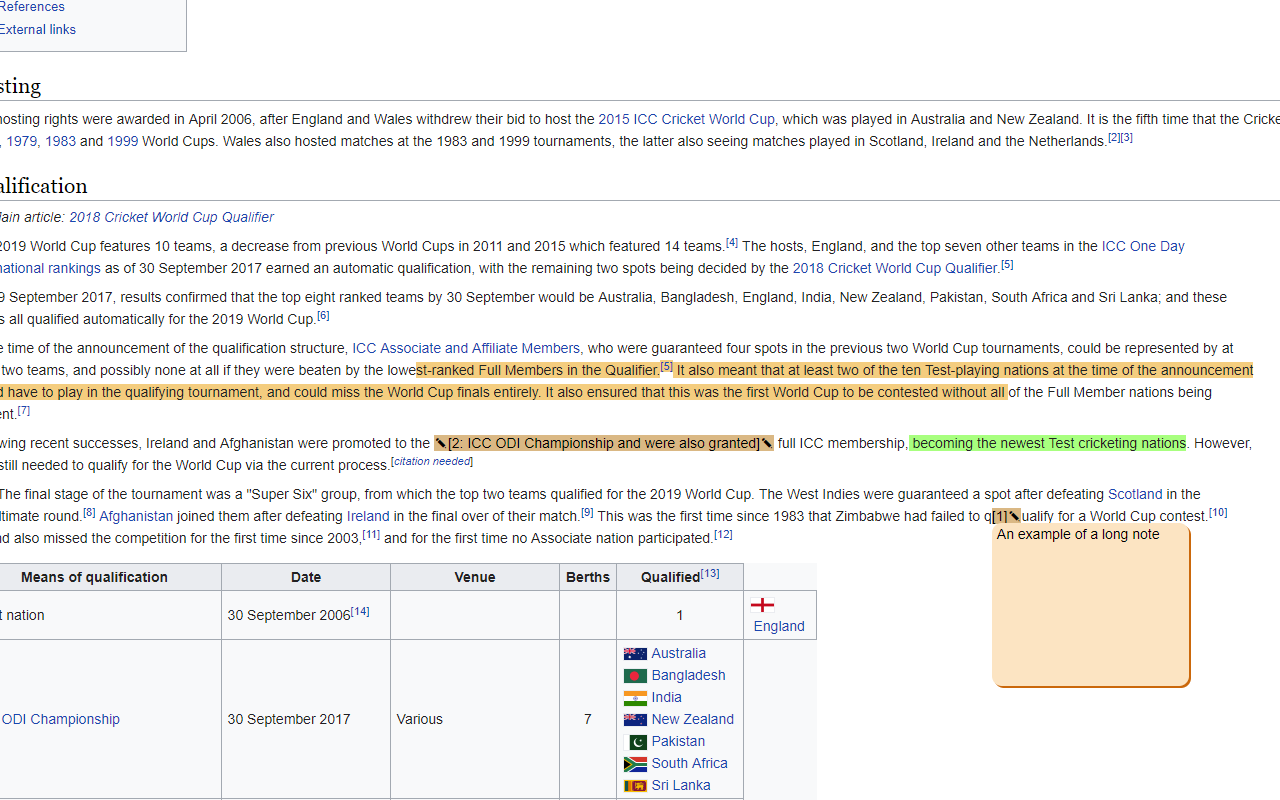Click the 'Date' column header
Image resolution: width=1280 pixels, height=800 pixels.
306,577
